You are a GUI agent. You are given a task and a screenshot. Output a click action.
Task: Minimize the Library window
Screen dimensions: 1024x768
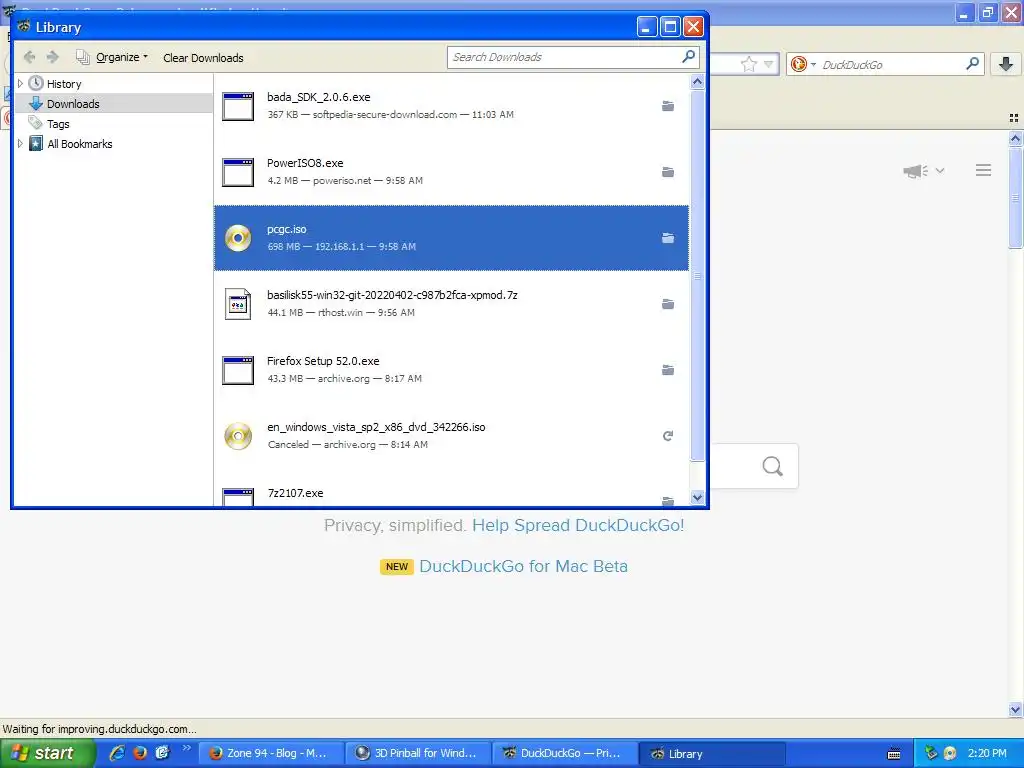click(x=647, y=27)
